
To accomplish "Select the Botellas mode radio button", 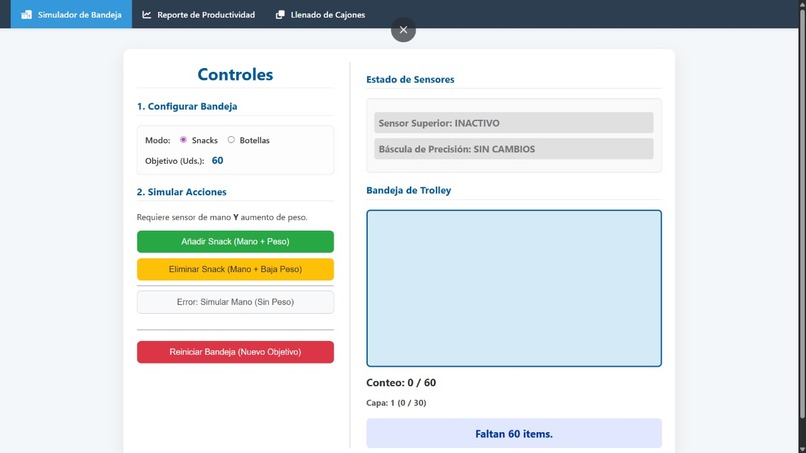I will [231, 140].
